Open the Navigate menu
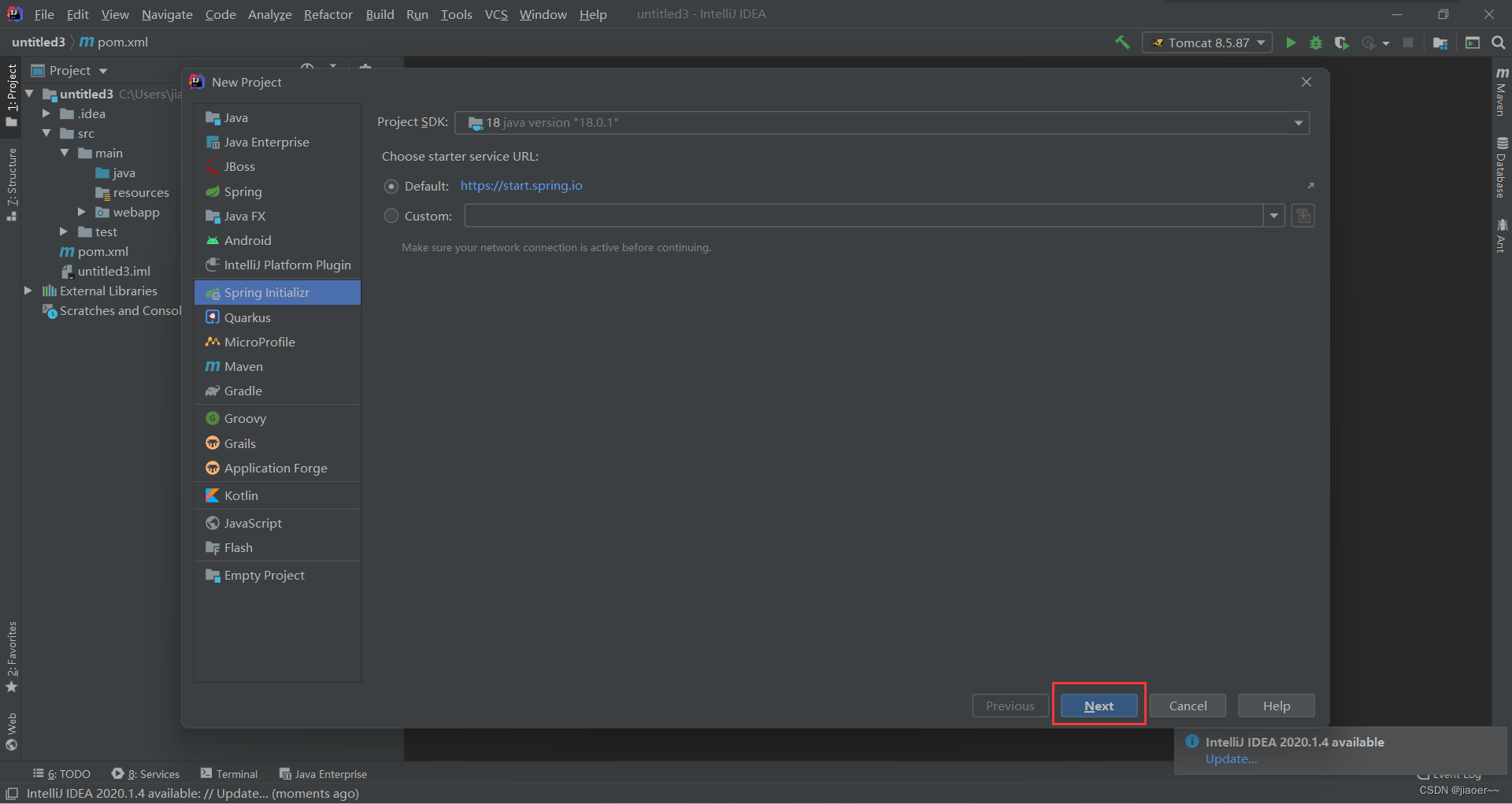The image size is (1512, 804). (x=167, y=14)
